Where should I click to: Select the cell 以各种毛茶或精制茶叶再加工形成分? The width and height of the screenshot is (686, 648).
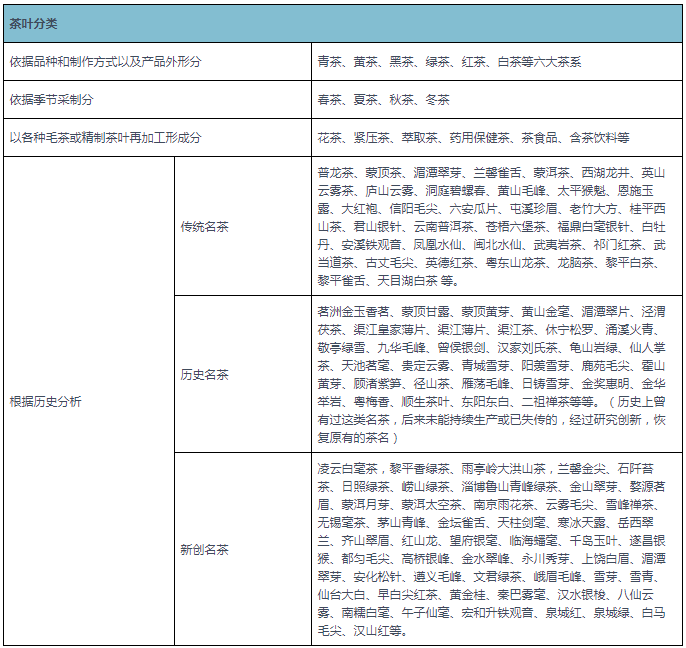(158, 138)
